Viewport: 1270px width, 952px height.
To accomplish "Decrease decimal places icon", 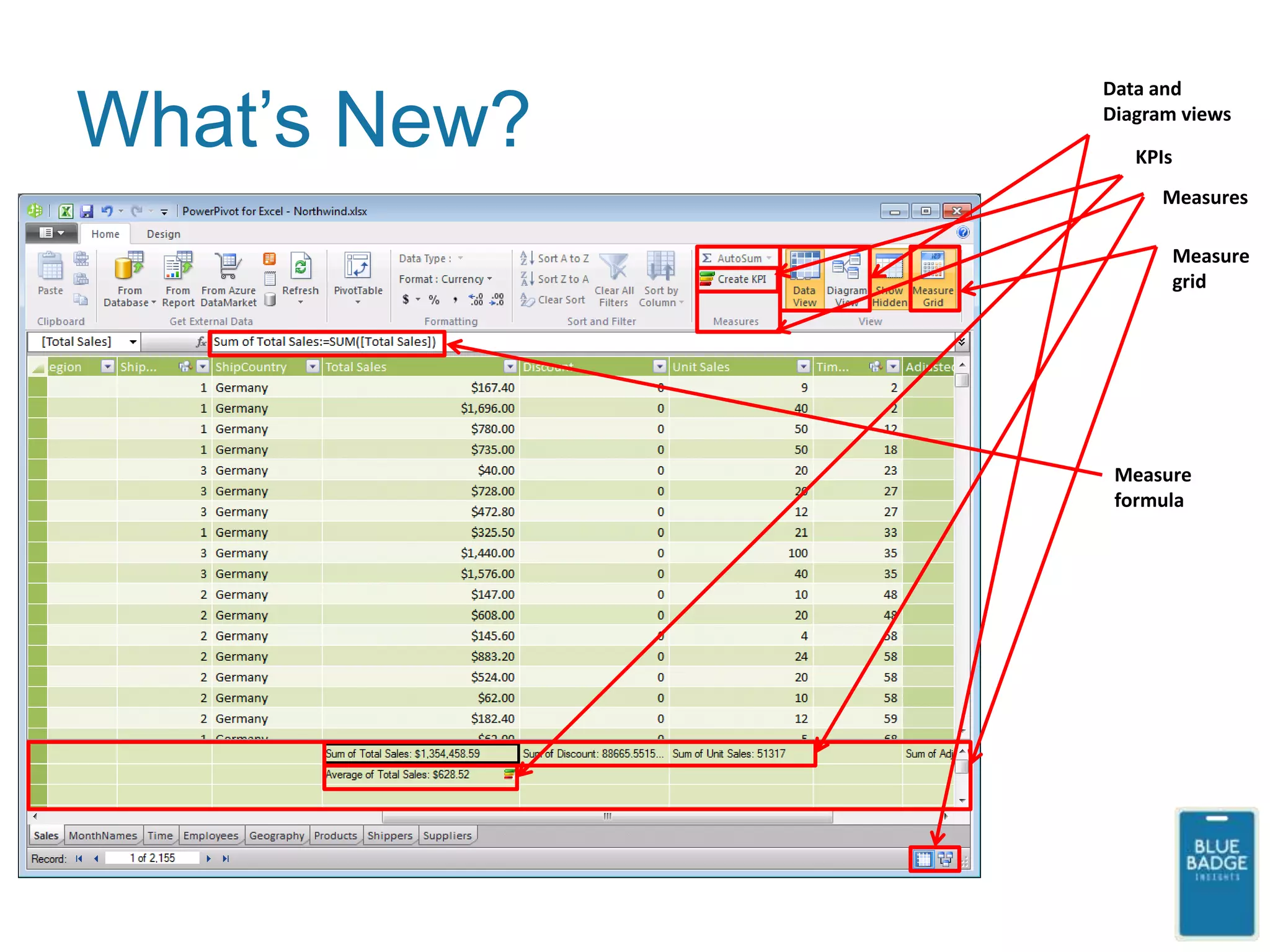I will pos(497,300).
